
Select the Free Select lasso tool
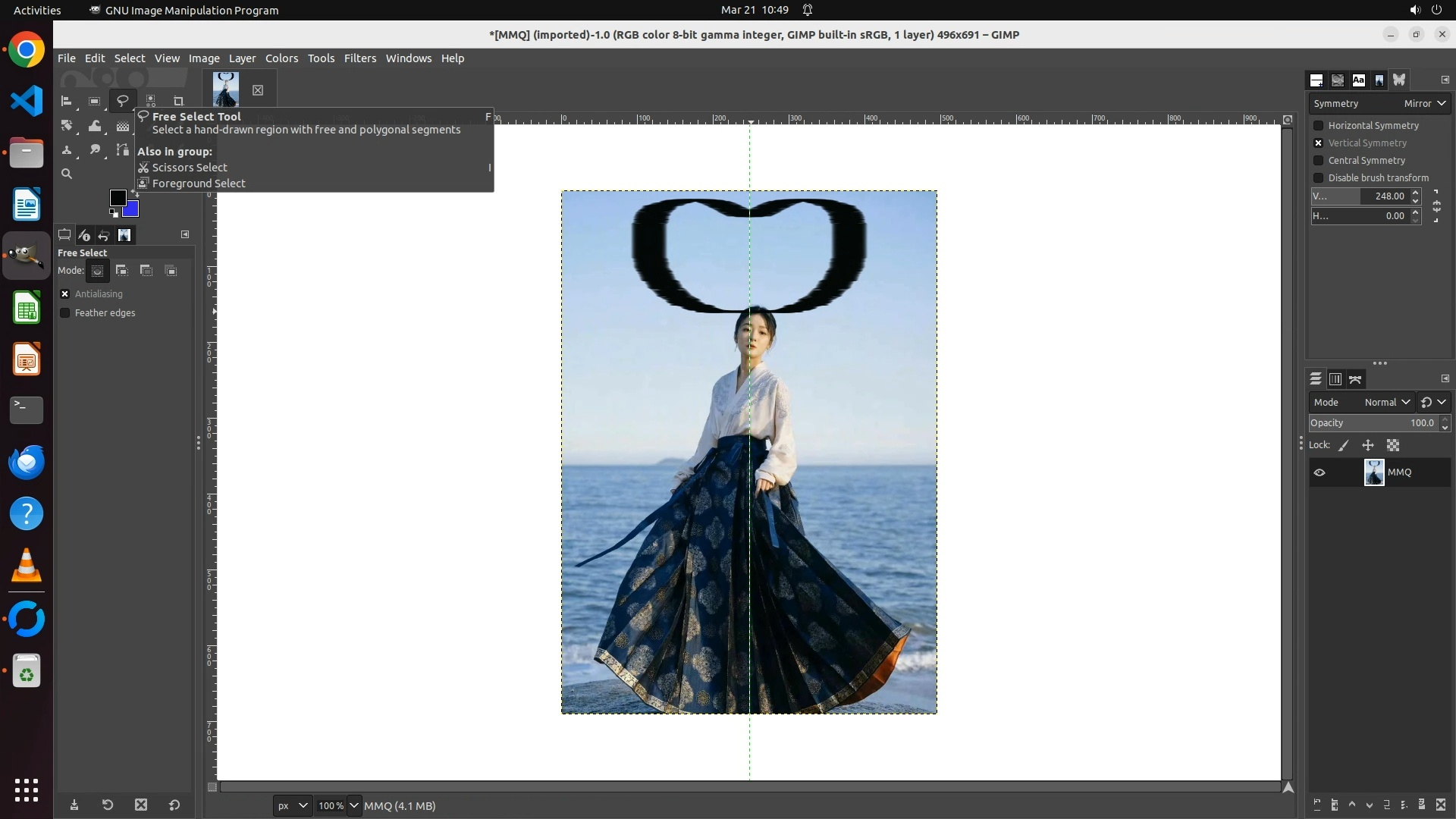pyautogui.click(x=122, y=100)
